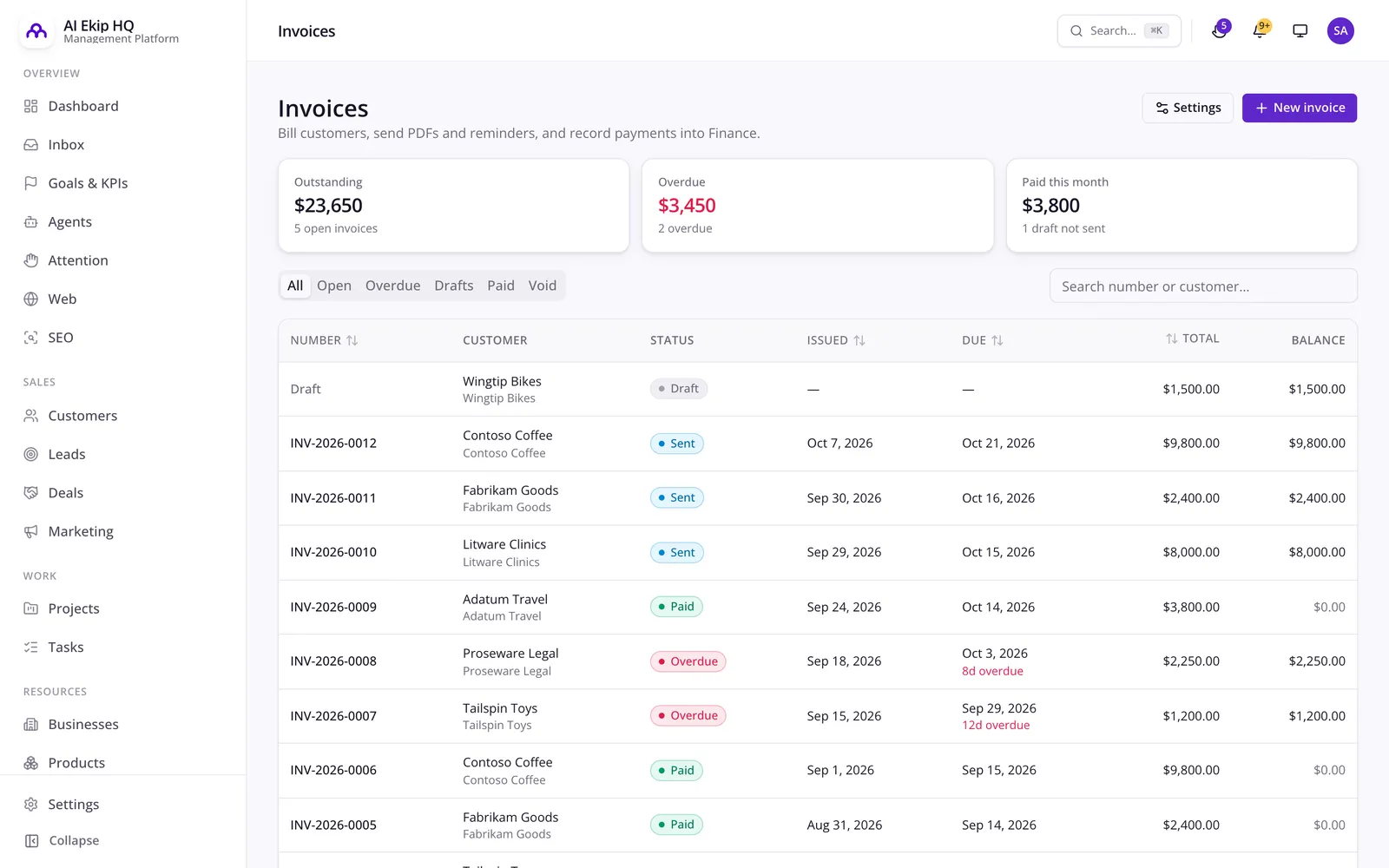Open Marketing megaphone icon

pyautogui.click(x=31, y=531)
